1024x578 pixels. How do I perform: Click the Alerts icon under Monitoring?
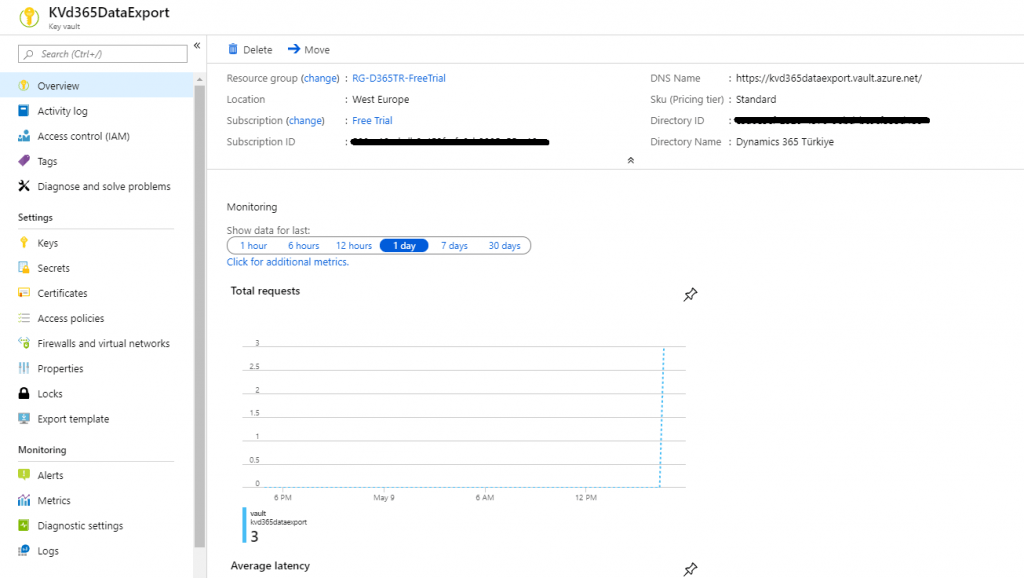tap(24, 475)
